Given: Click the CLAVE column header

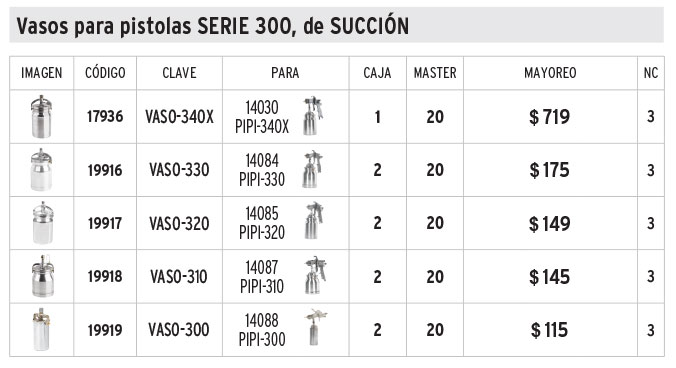Looking at the screenshot, I should pos(179,73).
